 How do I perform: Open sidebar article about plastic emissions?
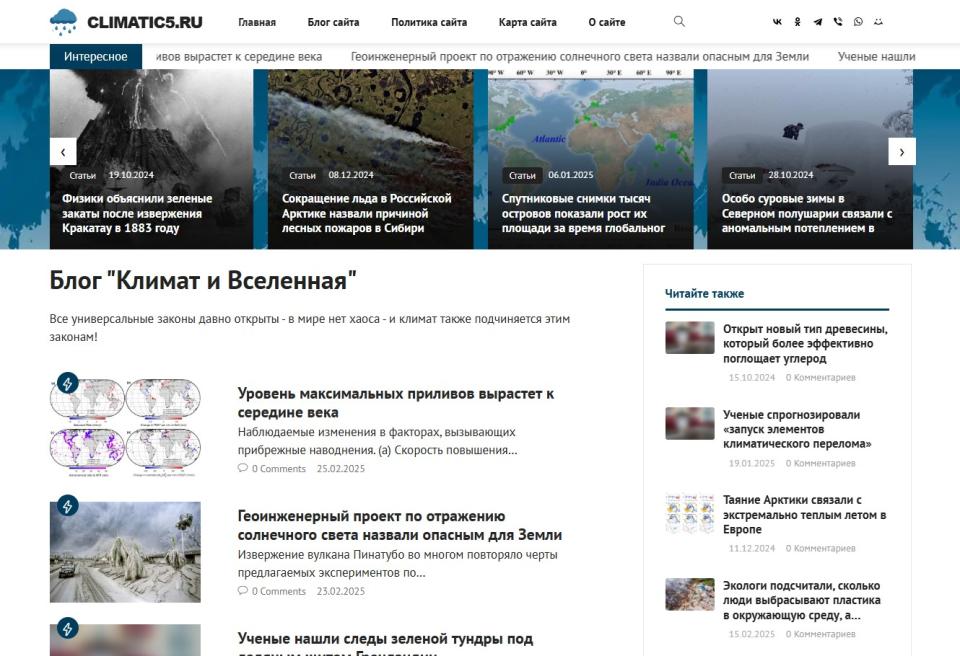coord(801,600)
